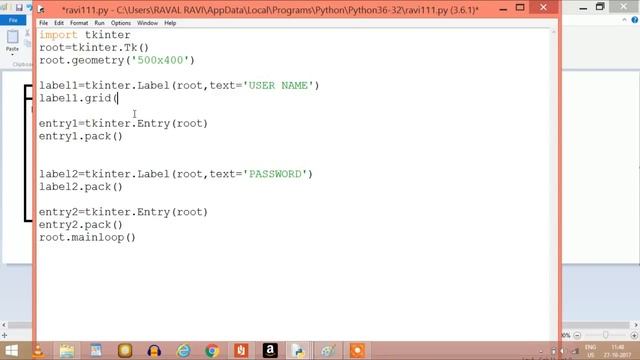Open the Edit menu in IDLE

coord(59,23)
